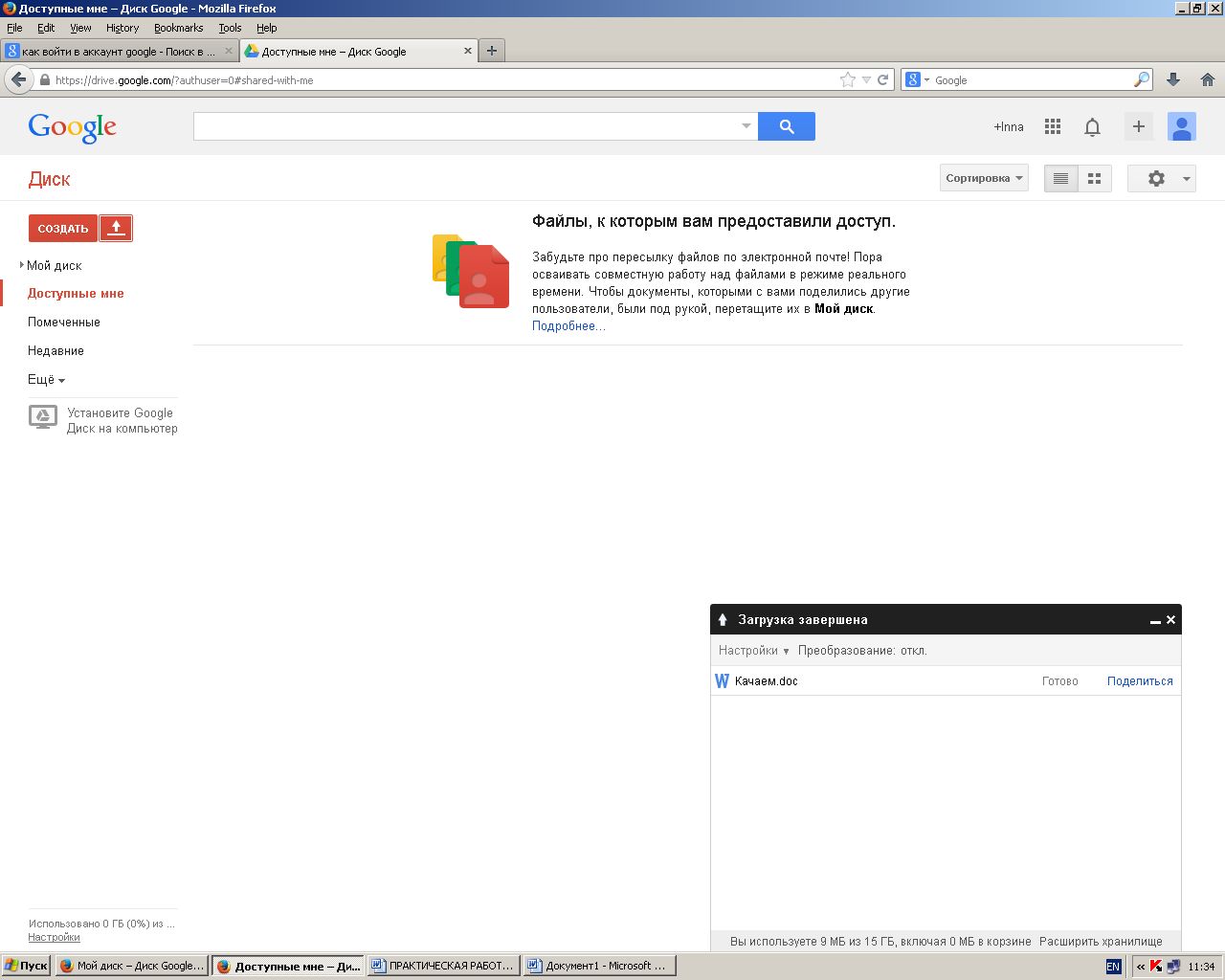
Task: Open the File menu
Action: (14, 28)
